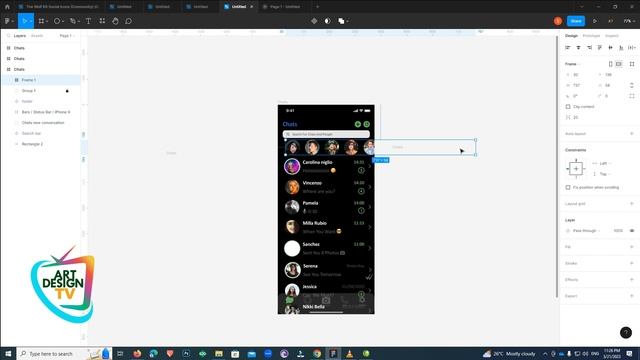Select portrait frame orientation
640x360 pixels.
point(611,64)
